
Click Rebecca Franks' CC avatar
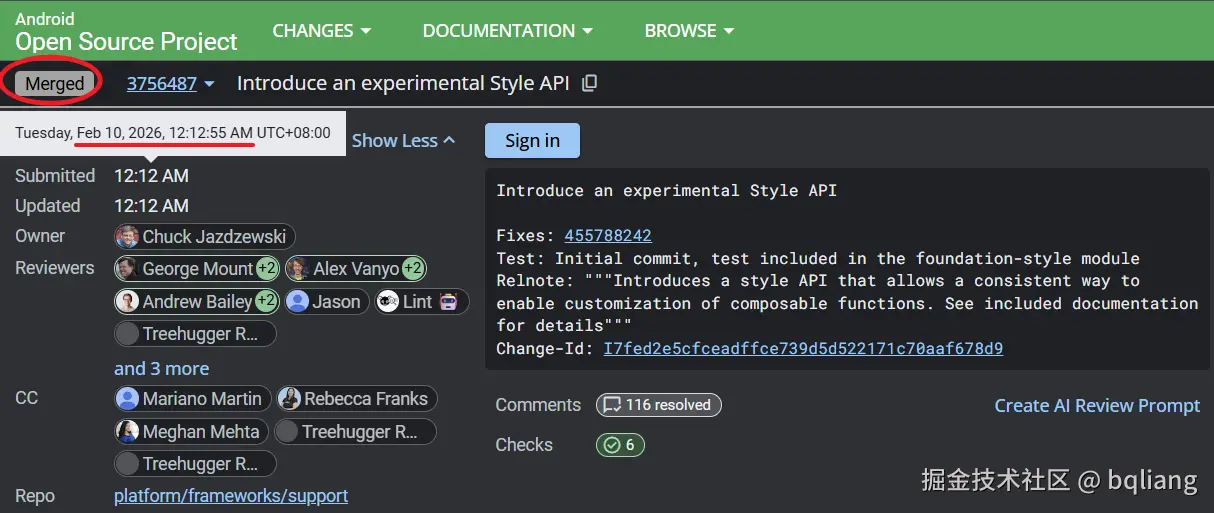click(x=290, y=399)
